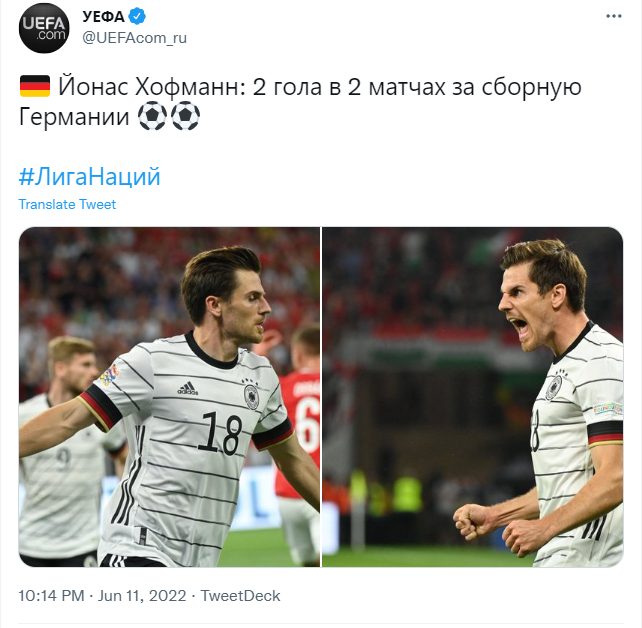The image size is (642, 628).
Task: Open the #ЛигаНаций hashtag
Action: tap(90, 177)
